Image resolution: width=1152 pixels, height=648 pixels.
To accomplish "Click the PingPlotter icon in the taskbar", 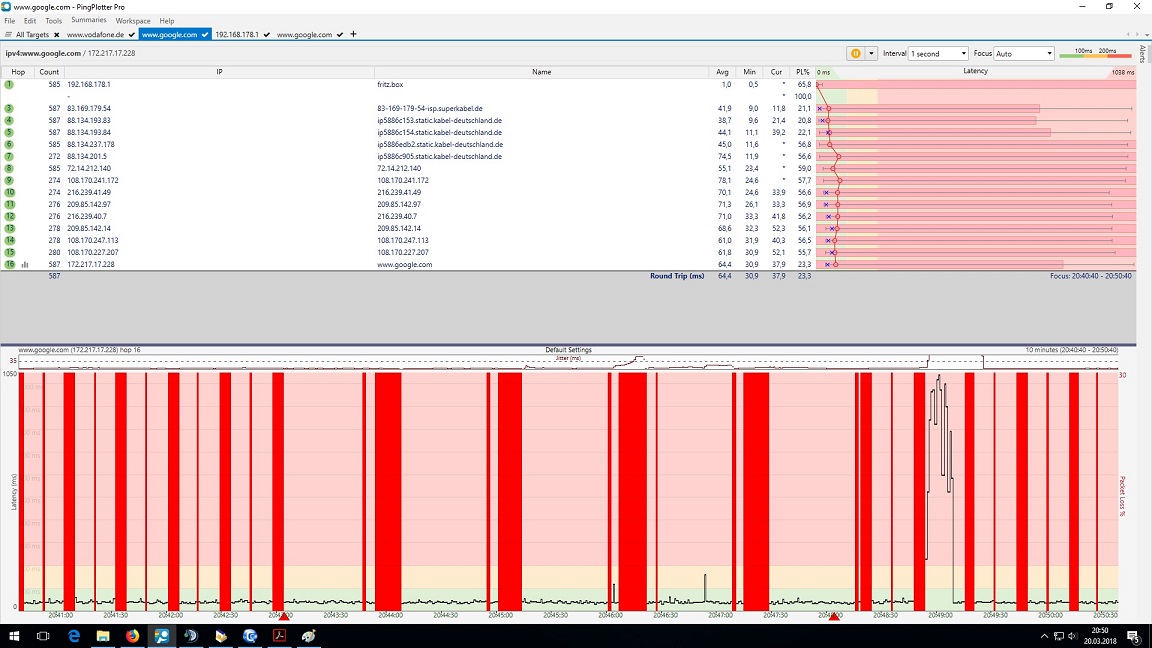I will pyautogui.click(x=162, y=636).
